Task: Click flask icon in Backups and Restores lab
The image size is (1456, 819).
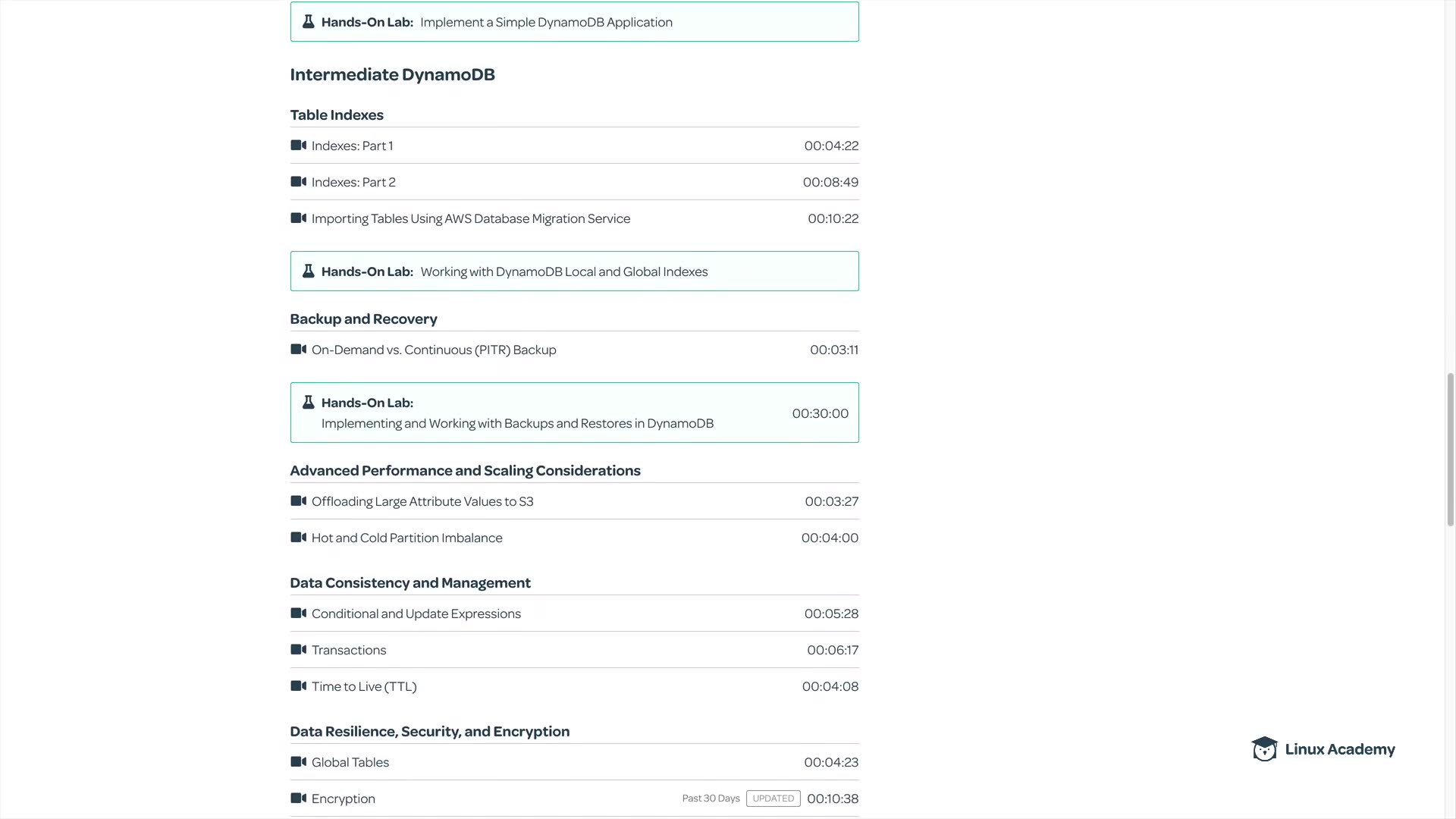Action: (x=309, y=403)
